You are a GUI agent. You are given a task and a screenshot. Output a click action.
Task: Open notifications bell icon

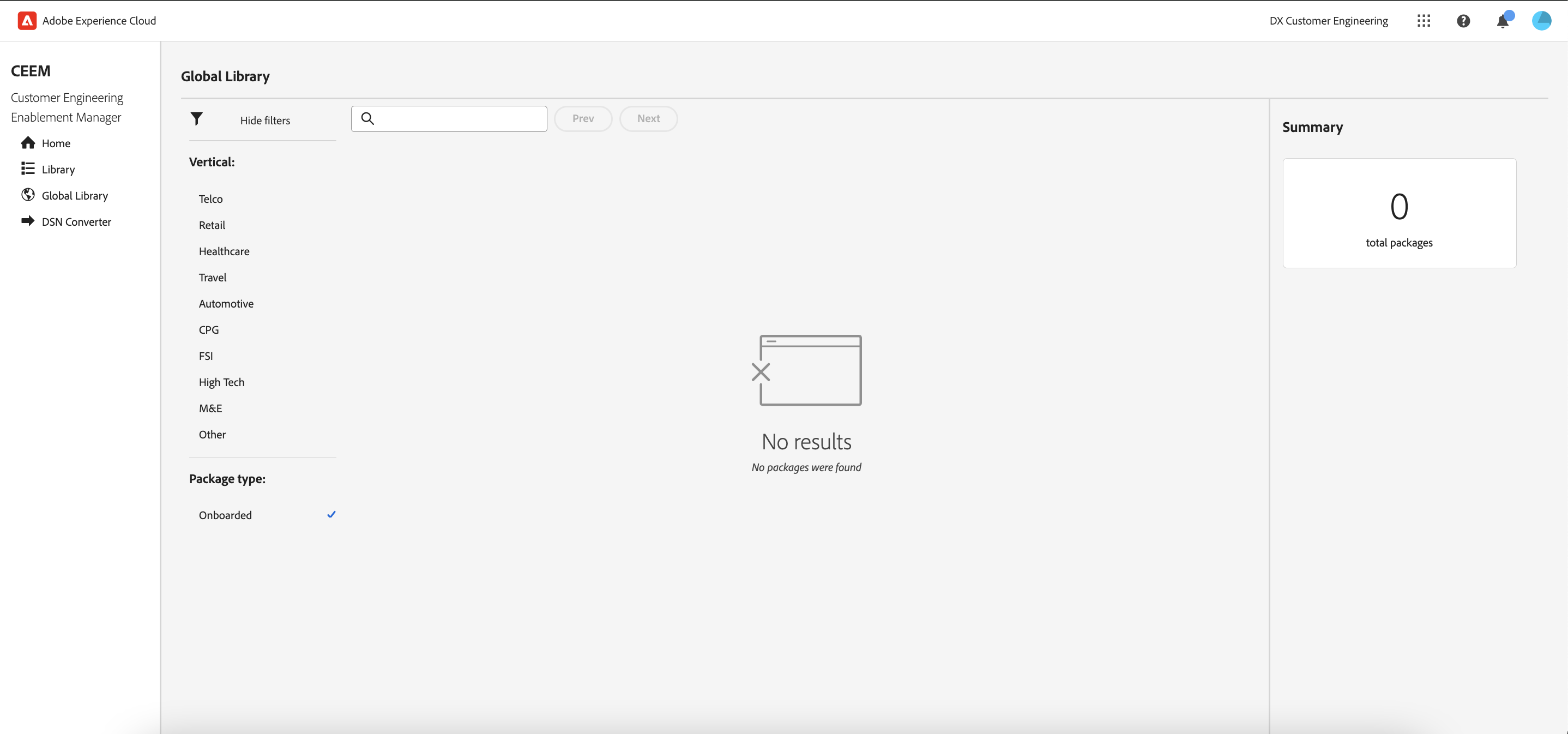click(x=1503, y=21)
